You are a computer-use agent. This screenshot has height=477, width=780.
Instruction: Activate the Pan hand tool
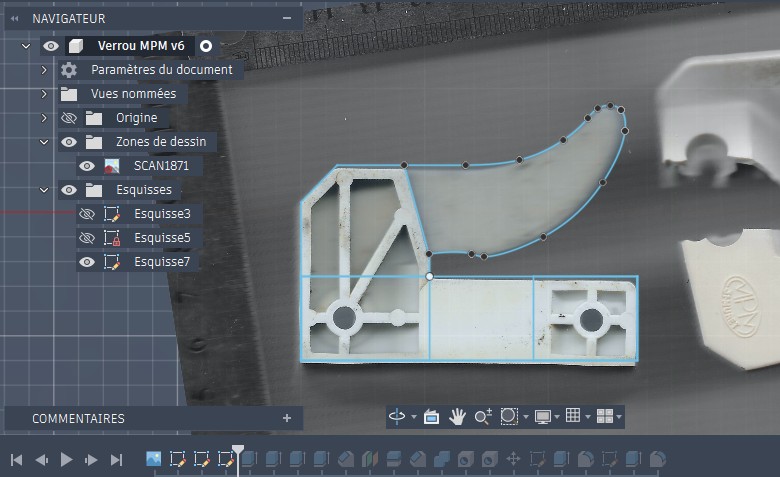pos(458,417)
